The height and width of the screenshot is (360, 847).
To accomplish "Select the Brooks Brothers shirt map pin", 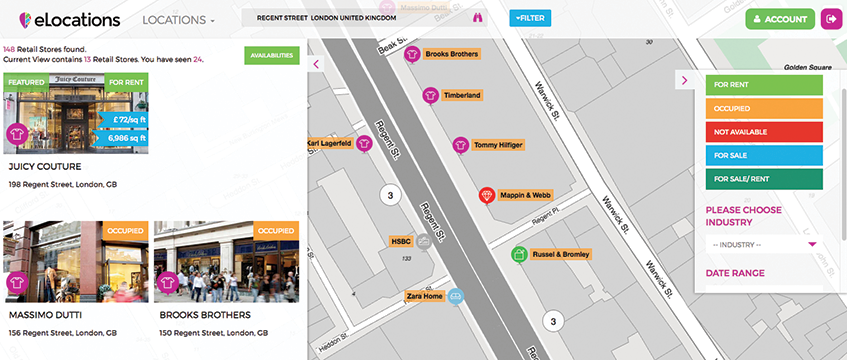I will [412, 54].
